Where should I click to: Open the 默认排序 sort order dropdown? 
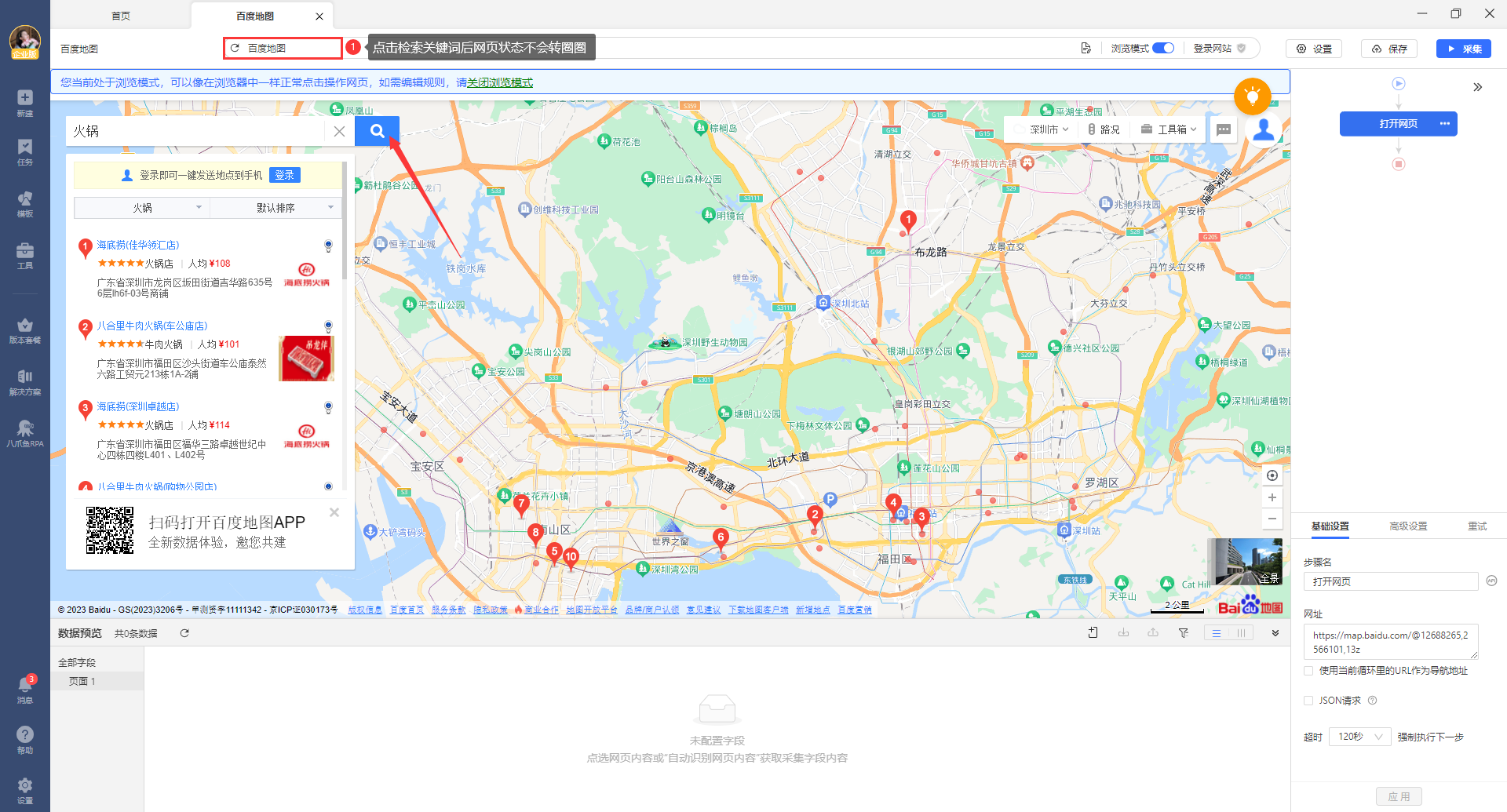tap(275, 208)
